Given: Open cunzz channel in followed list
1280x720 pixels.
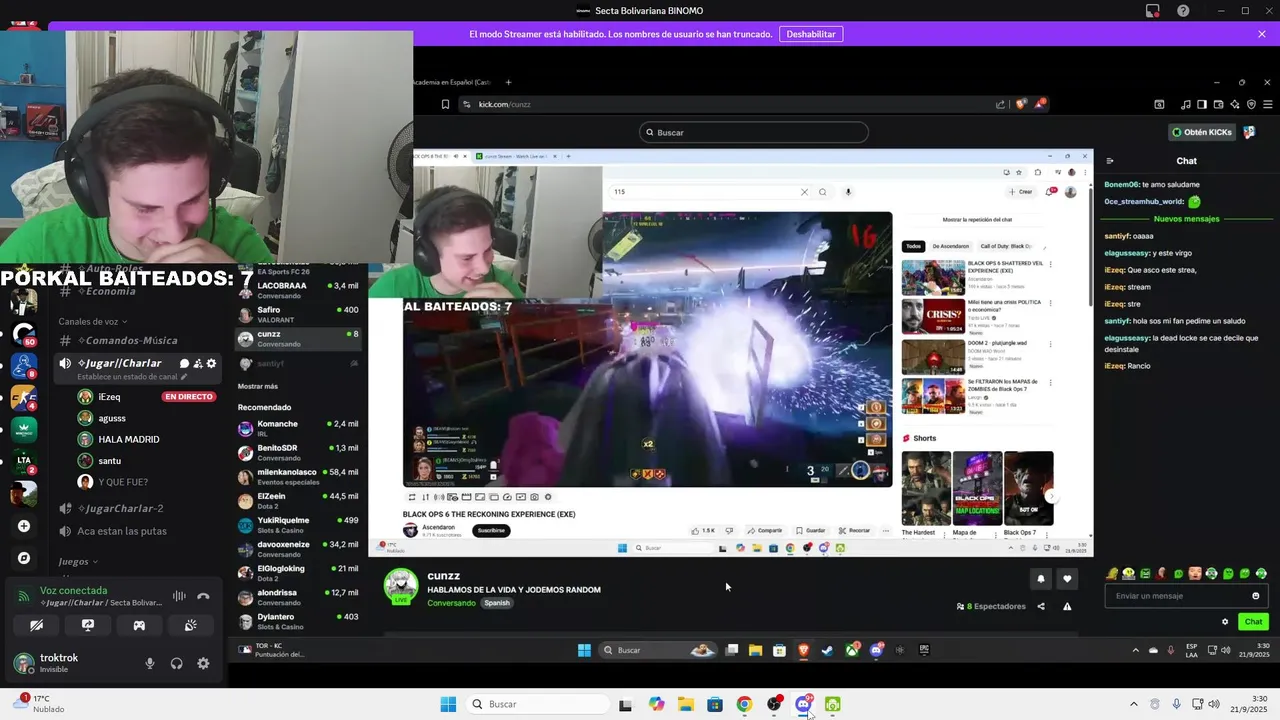Looking at the screenshot, I should 298,339.
